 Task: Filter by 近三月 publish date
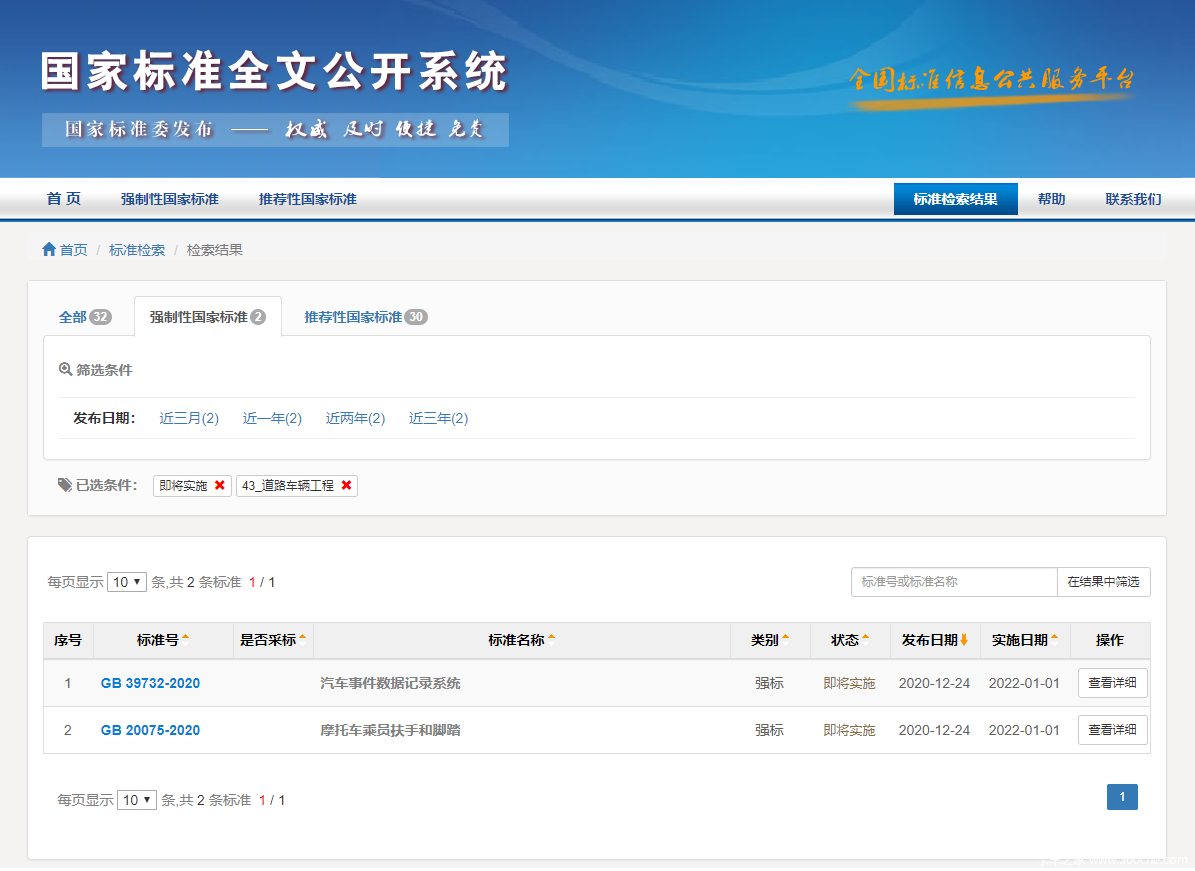point(189,418)
